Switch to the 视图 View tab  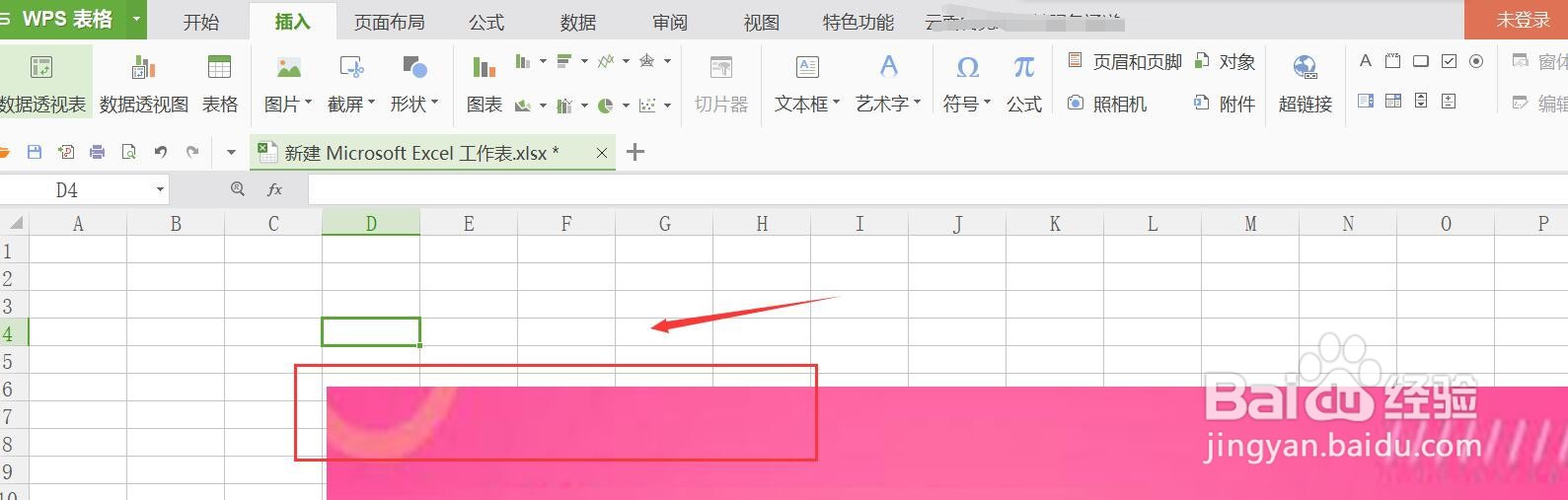point(762,22)
